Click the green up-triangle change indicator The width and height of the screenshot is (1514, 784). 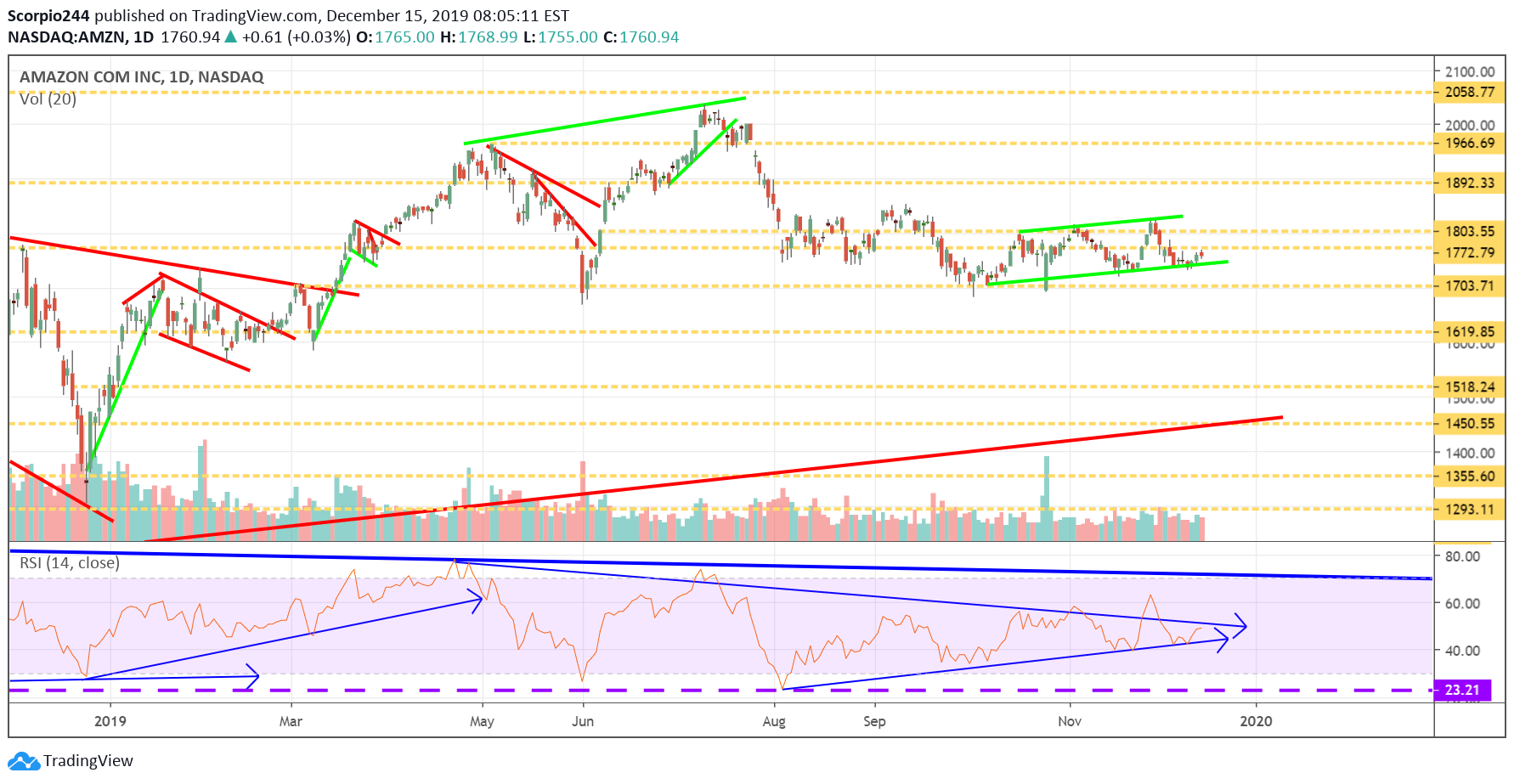[x=230, y=37]
